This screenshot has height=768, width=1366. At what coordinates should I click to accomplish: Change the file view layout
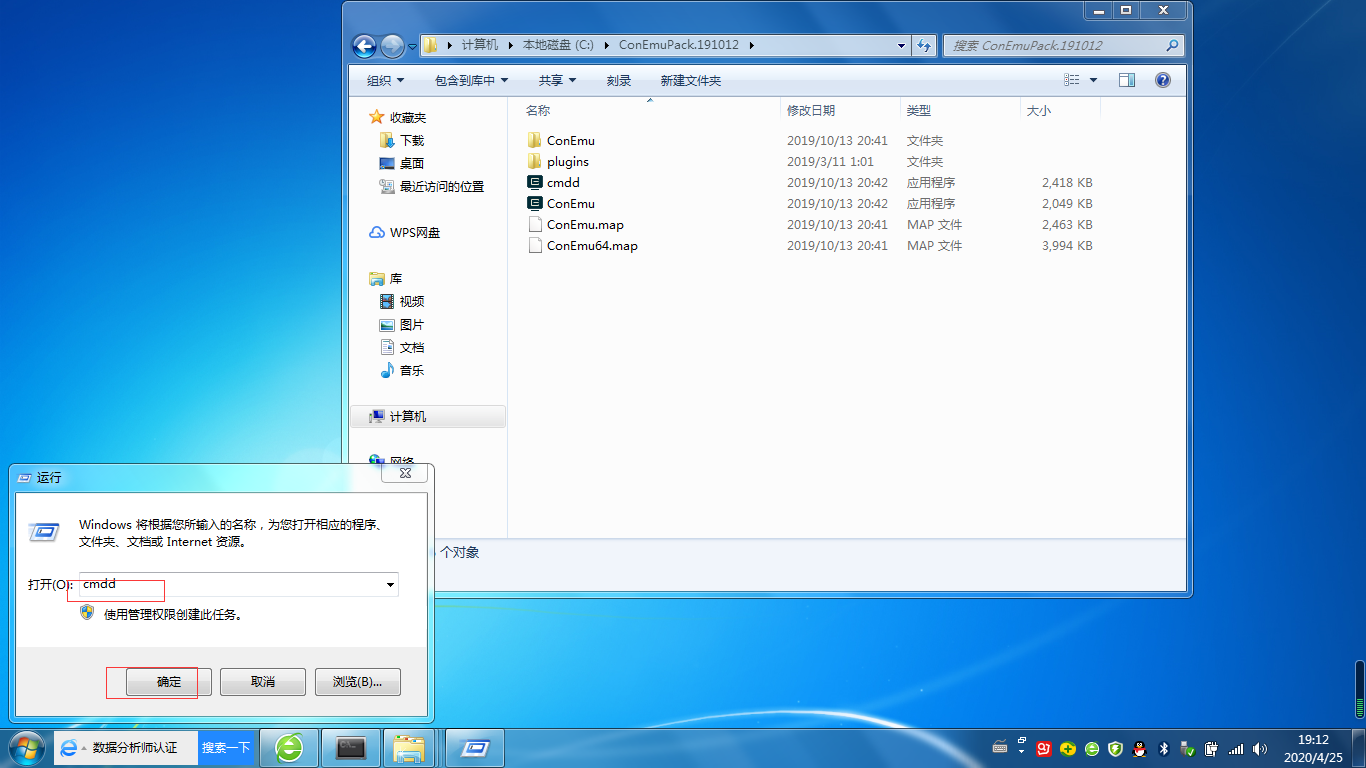[x=1072, y=80]
